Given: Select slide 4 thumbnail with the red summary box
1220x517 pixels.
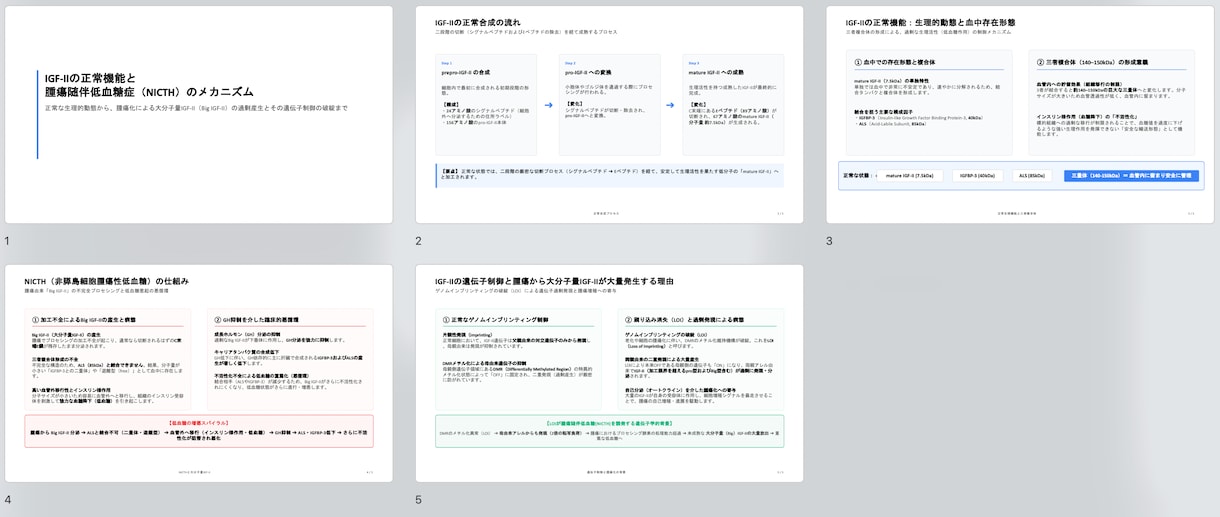Looking at the screenshot, I should point(199,374).
